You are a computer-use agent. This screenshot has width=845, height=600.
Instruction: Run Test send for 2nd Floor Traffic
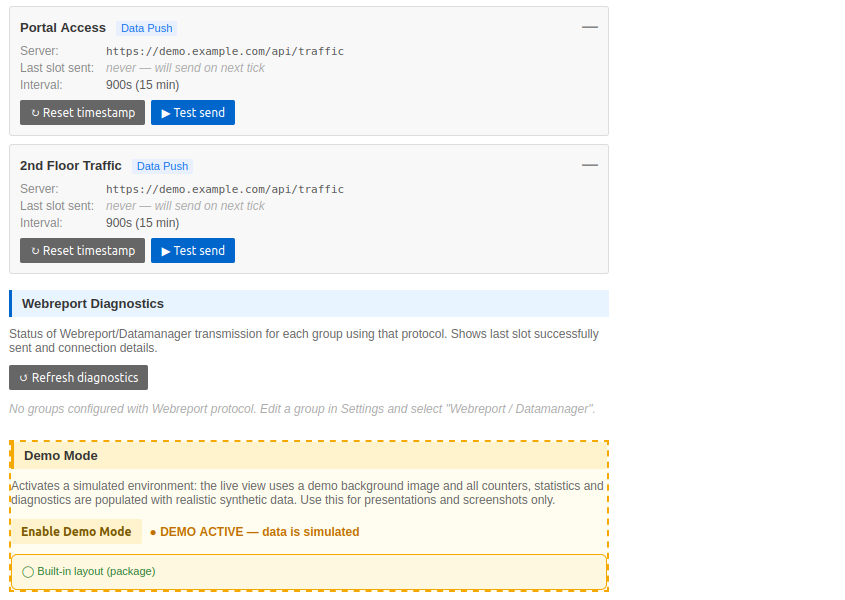[193, 251]
